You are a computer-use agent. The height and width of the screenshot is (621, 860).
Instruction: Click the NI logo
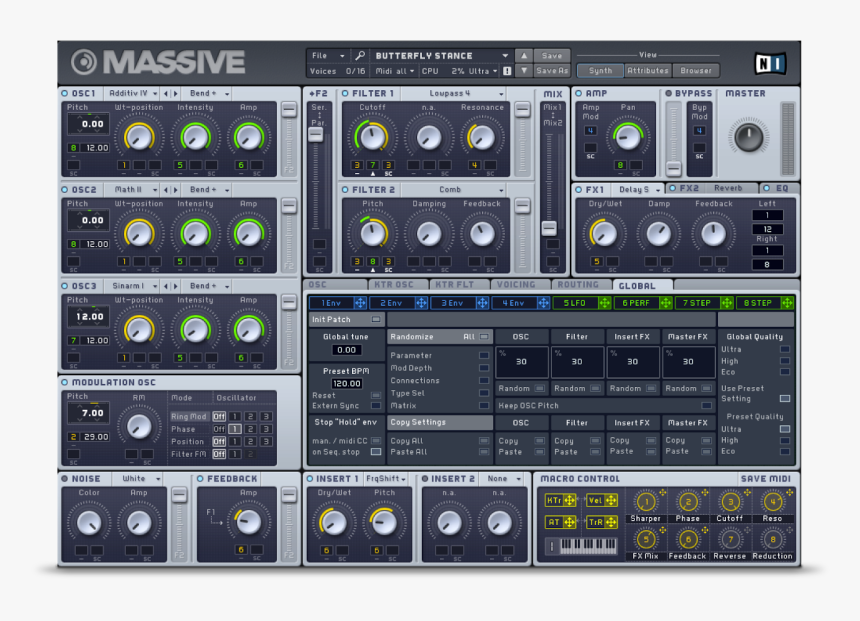click(771, 64)
